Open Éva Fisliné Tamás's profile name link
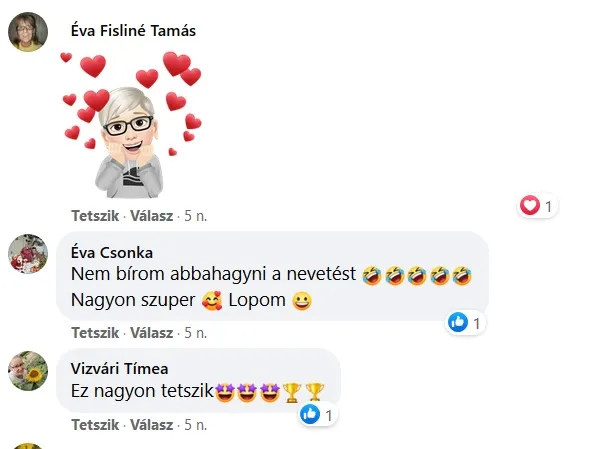The image size is (613, 449). click(133, 30)
